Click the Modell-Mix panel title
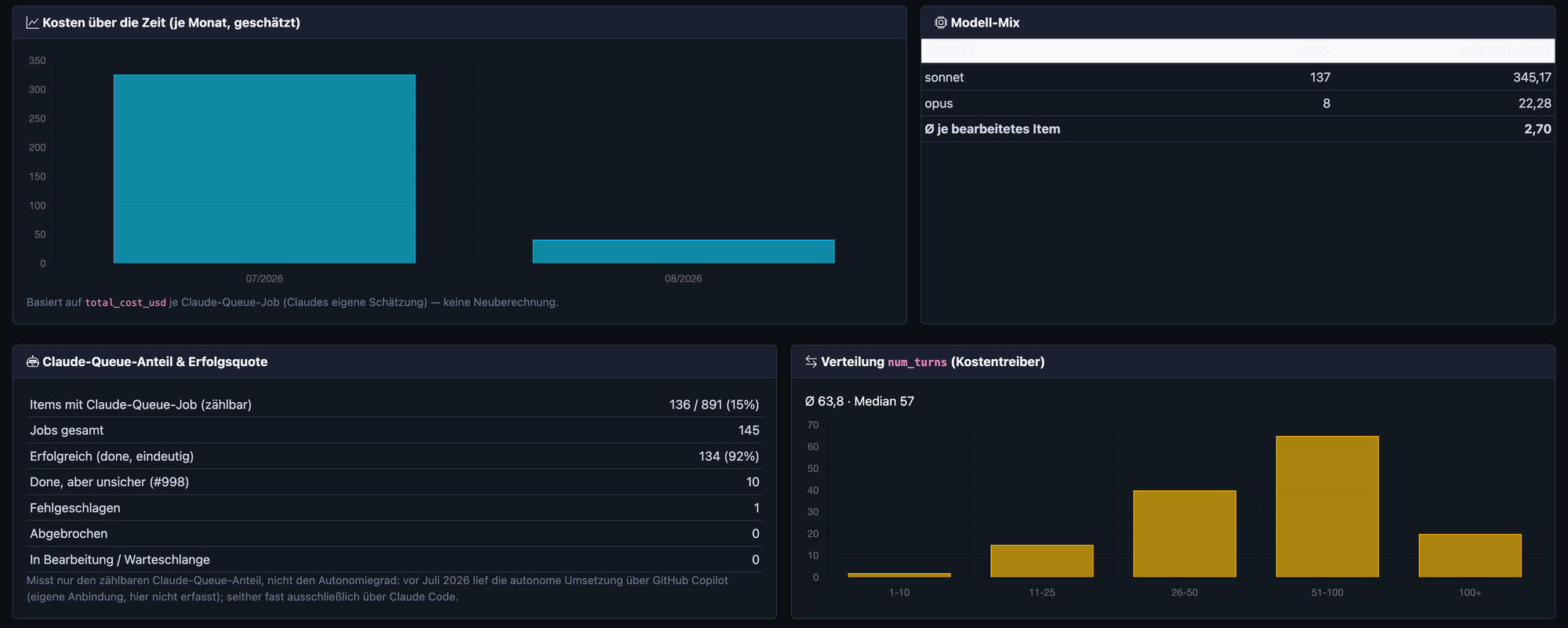Image resolution: width=1568 pixels, height=628 pixels. [985, 23]
